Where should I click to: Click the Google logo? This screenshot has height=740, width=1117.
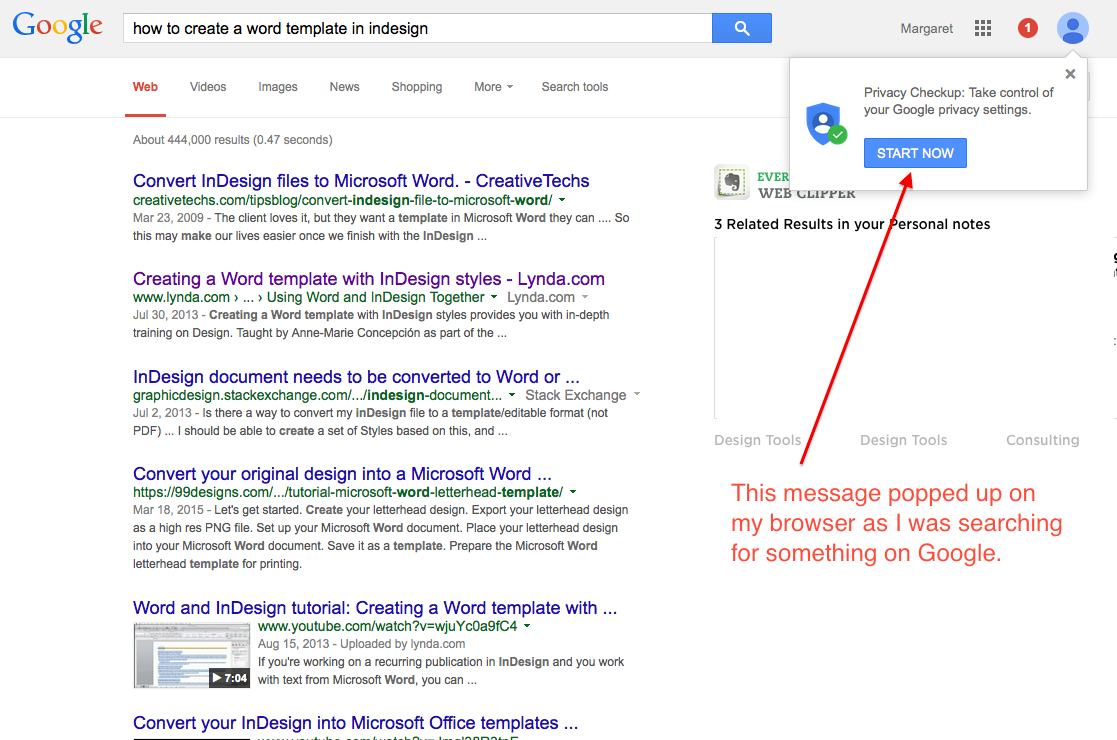(x=58, y=27)
